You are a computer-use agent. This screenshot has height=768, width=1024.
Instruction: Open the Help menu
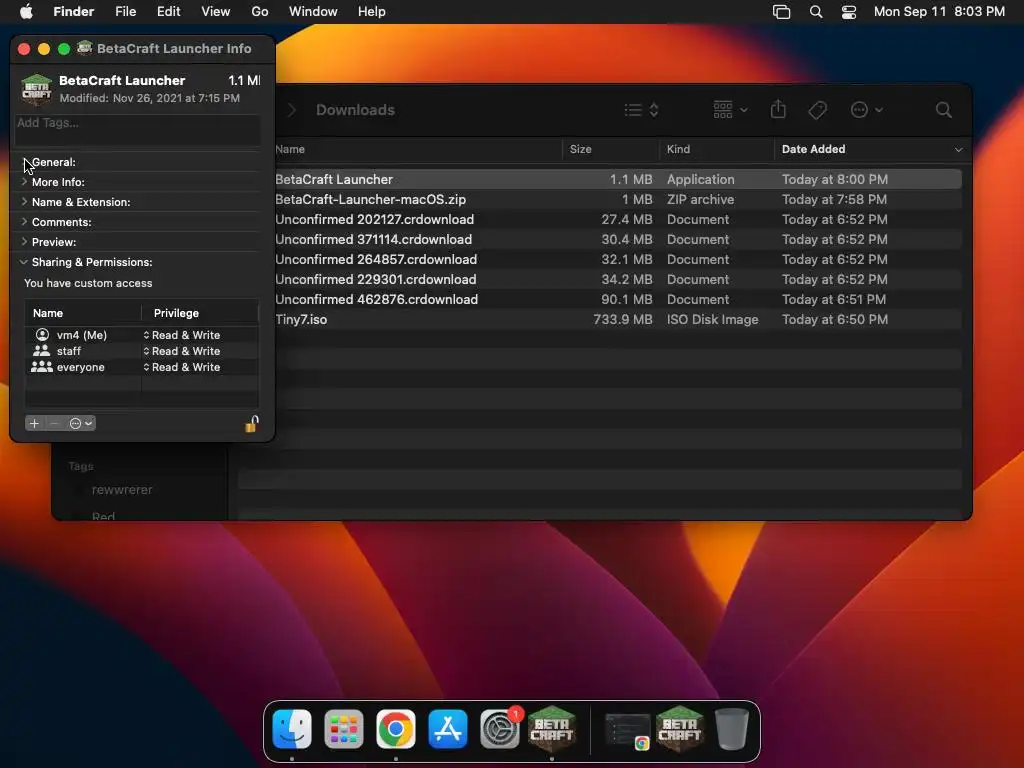coord(372,12)
